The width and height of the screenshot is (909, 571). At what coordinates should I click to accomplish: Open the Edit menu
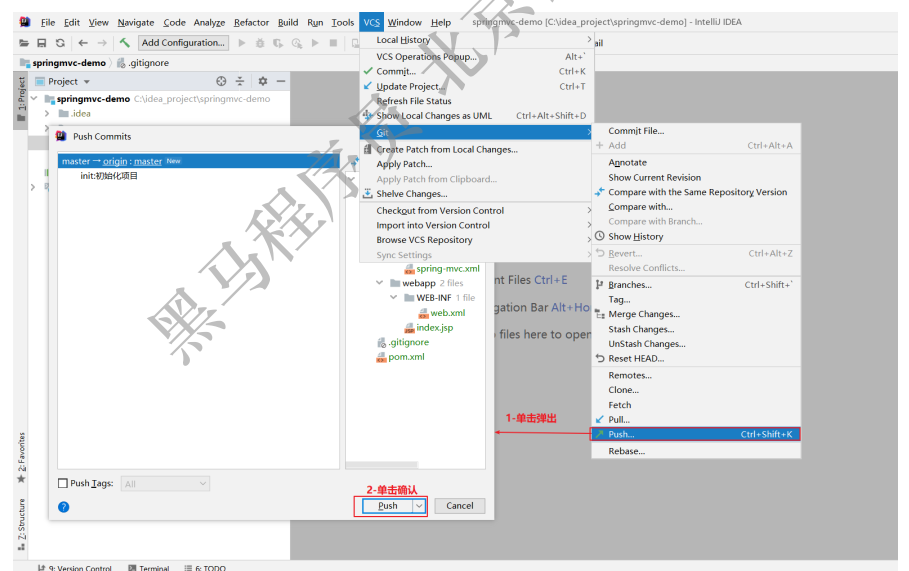(72, 23)
